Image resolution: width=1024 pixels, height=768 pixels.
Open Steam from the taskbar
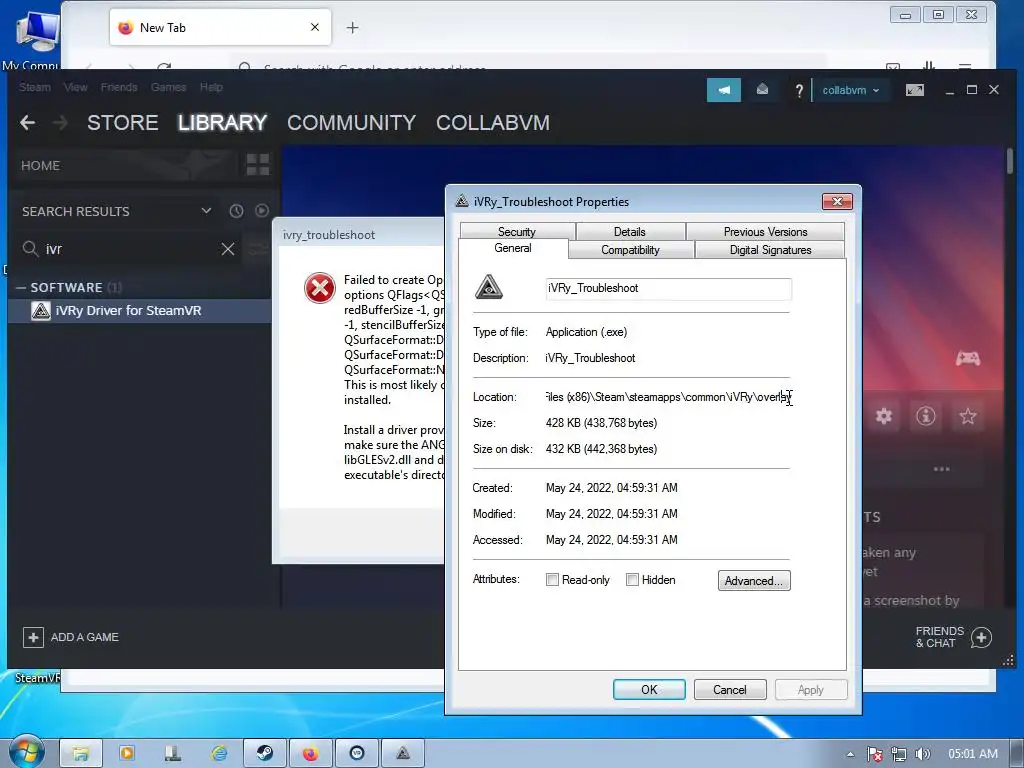tap(264, 754)
